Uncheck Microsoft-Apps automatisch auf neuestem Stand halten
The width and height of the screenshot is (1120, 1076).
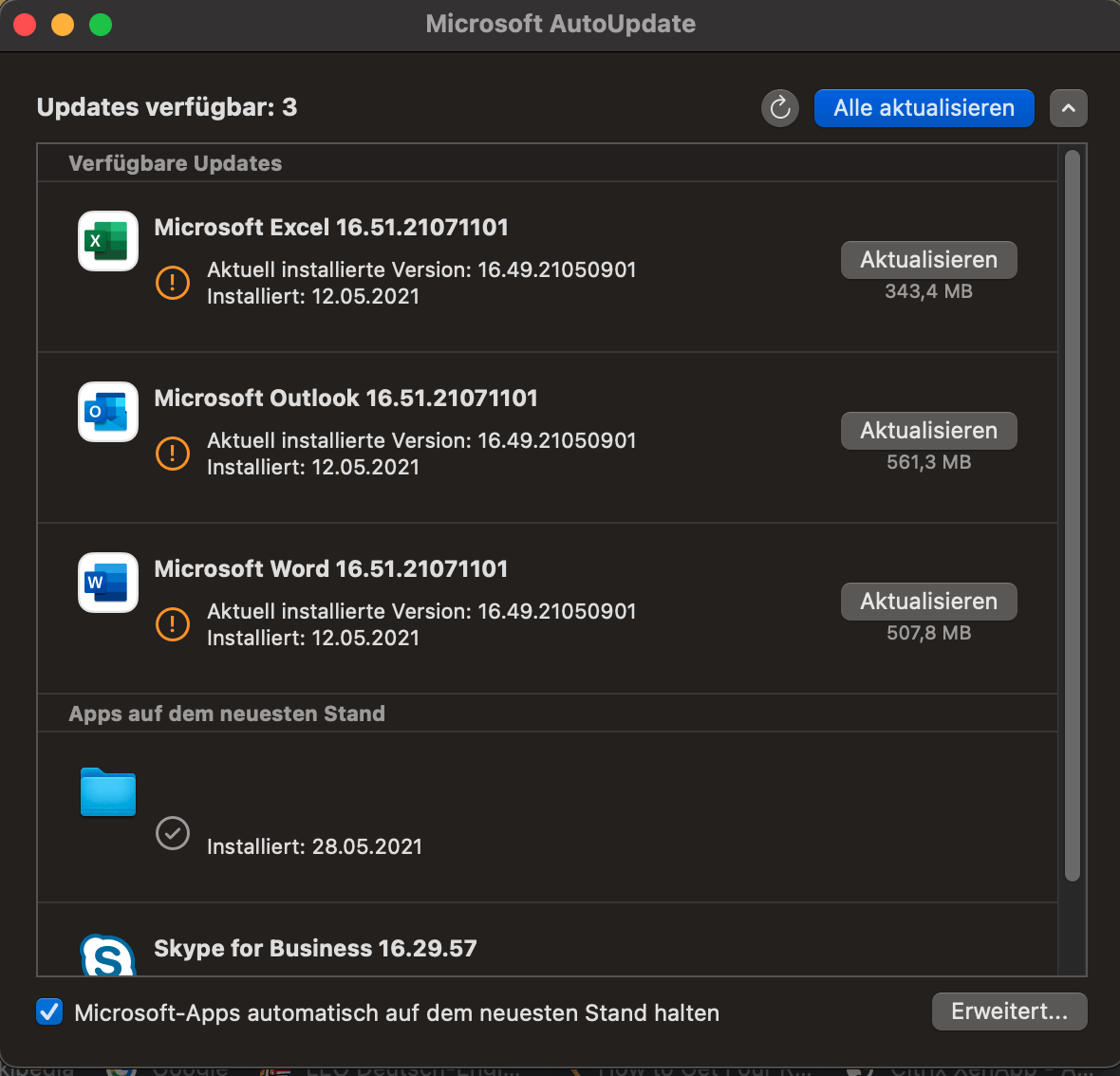49,1011
